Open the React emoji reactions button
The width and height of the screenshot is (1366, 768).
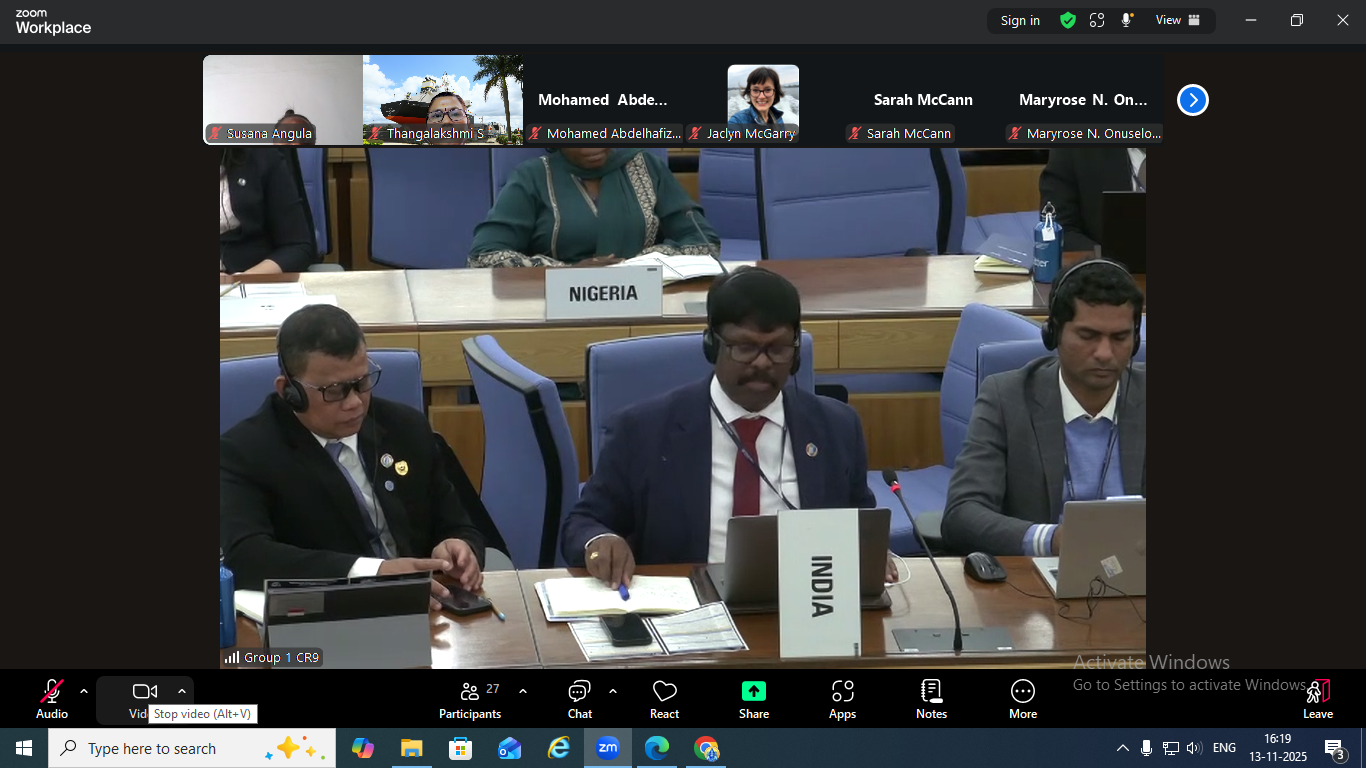[664, 699]
